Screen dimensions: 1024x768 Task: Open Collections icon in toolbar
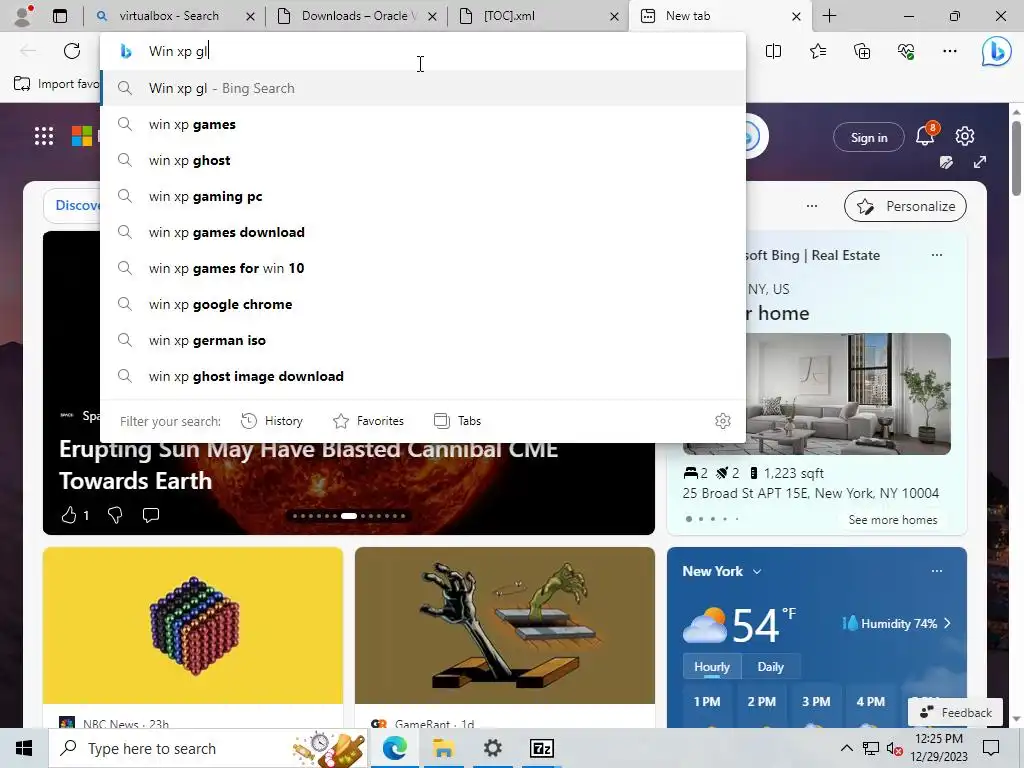click(x=862, y=51)
